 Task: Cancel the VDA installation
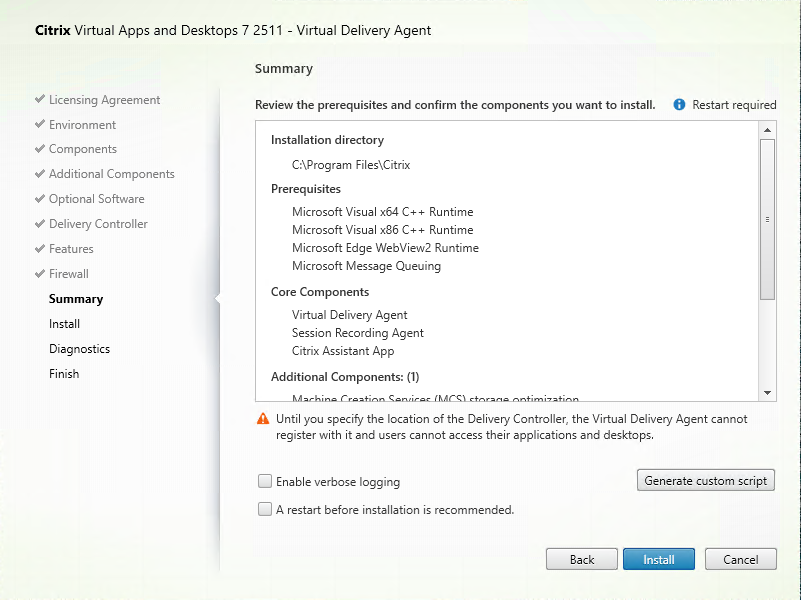click(741, 560)
